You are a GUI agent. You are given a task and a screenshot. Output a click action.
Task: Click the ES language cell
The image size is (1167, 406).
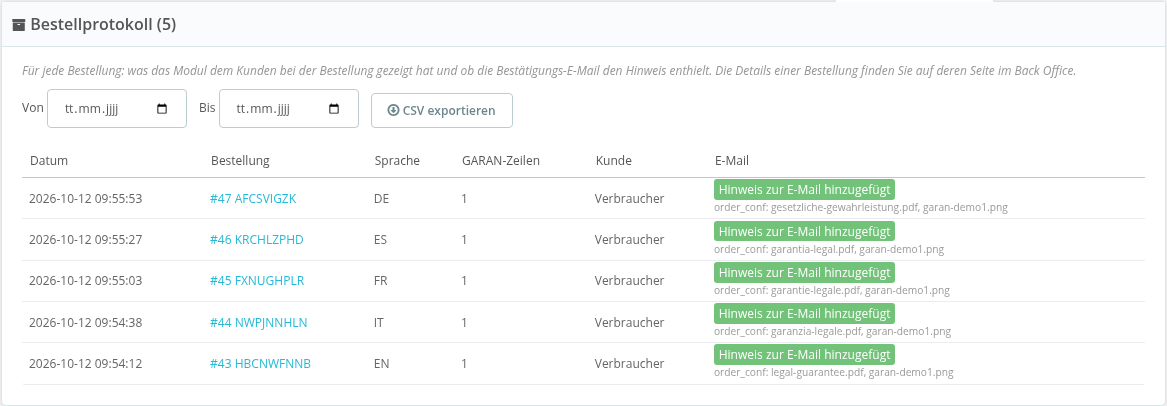point(381,239)
